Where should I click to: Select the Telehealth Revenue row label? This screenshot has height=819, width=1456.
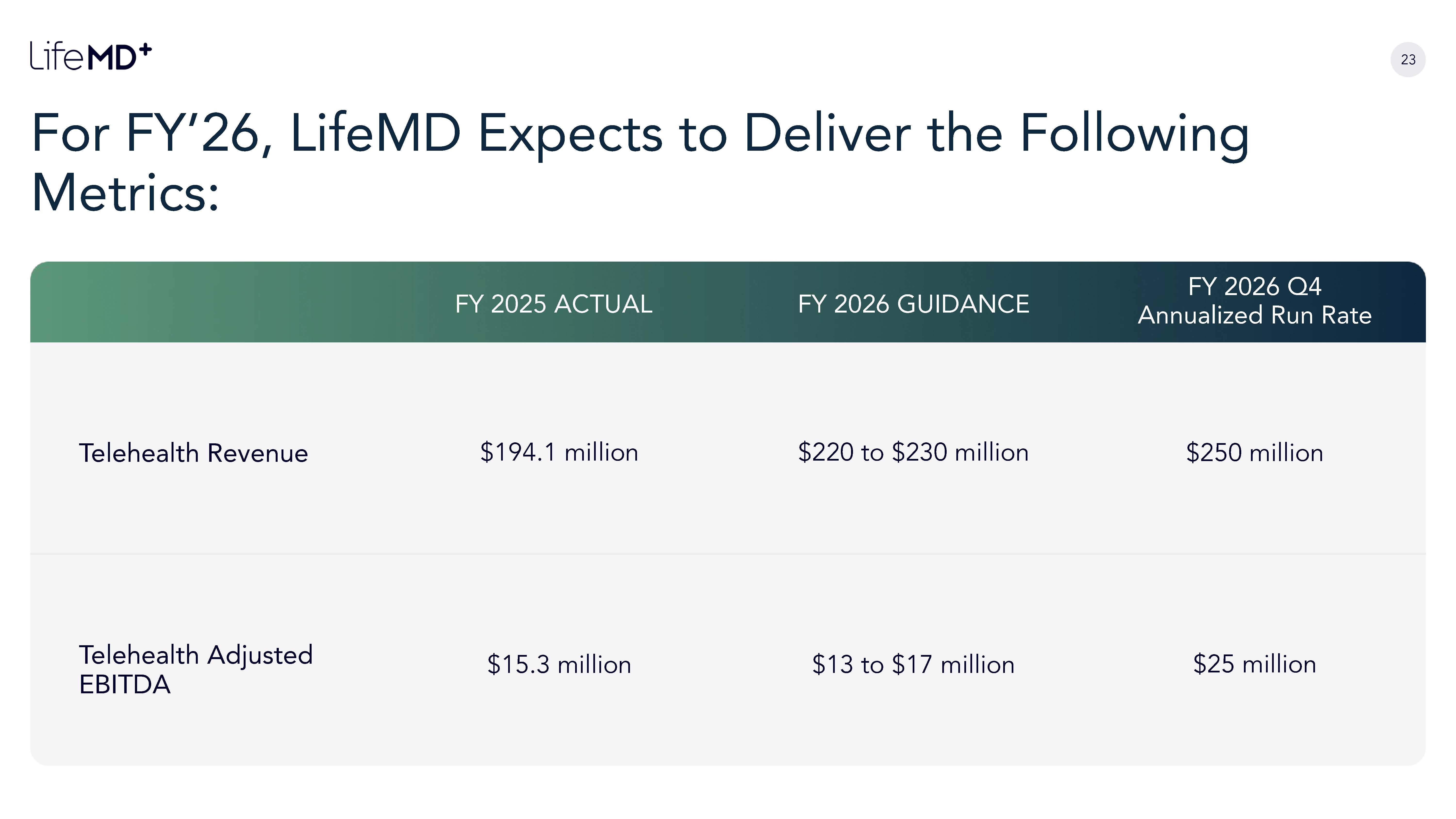click(193, 453)
